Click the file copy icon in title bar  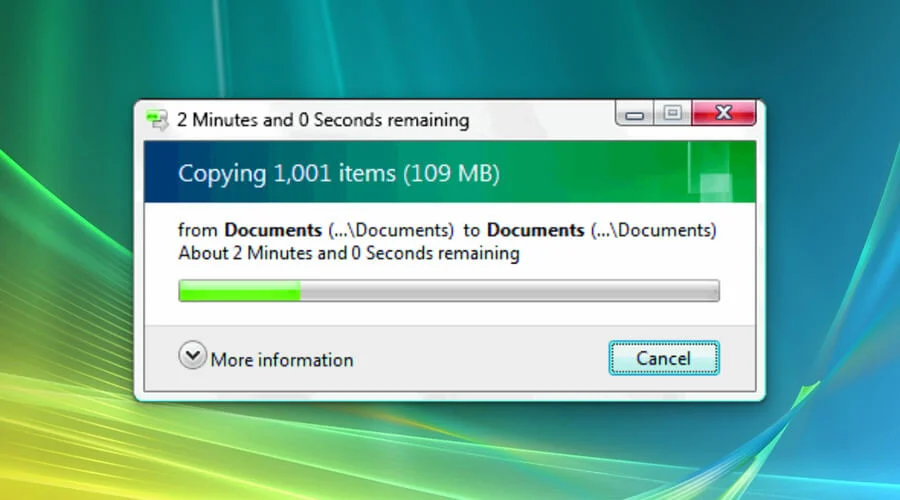(157, 119)
